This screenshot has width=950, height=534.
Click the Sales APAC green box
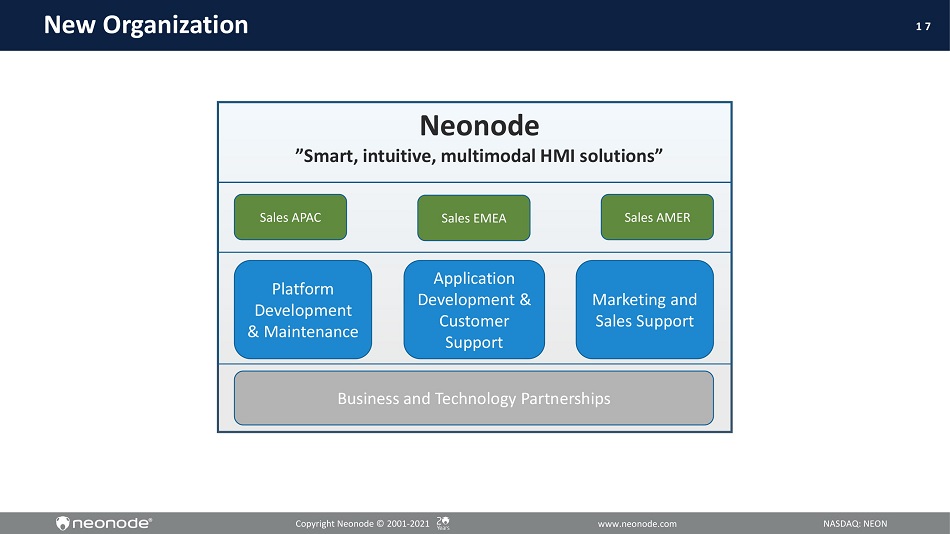[290, 217]
